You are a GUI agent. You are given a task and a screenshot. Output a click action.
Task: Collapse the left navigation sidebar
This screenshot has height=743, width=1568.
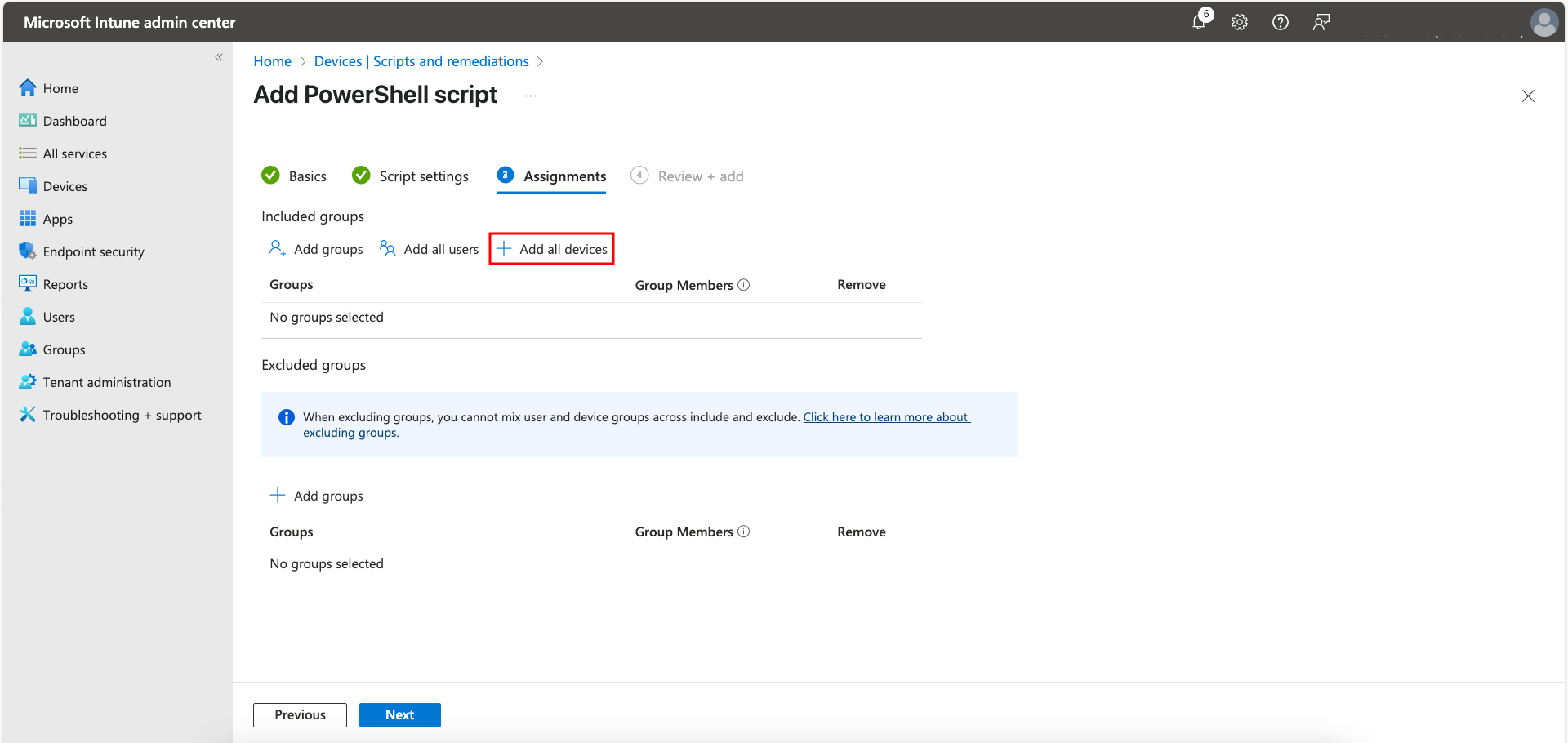[219, 57]
